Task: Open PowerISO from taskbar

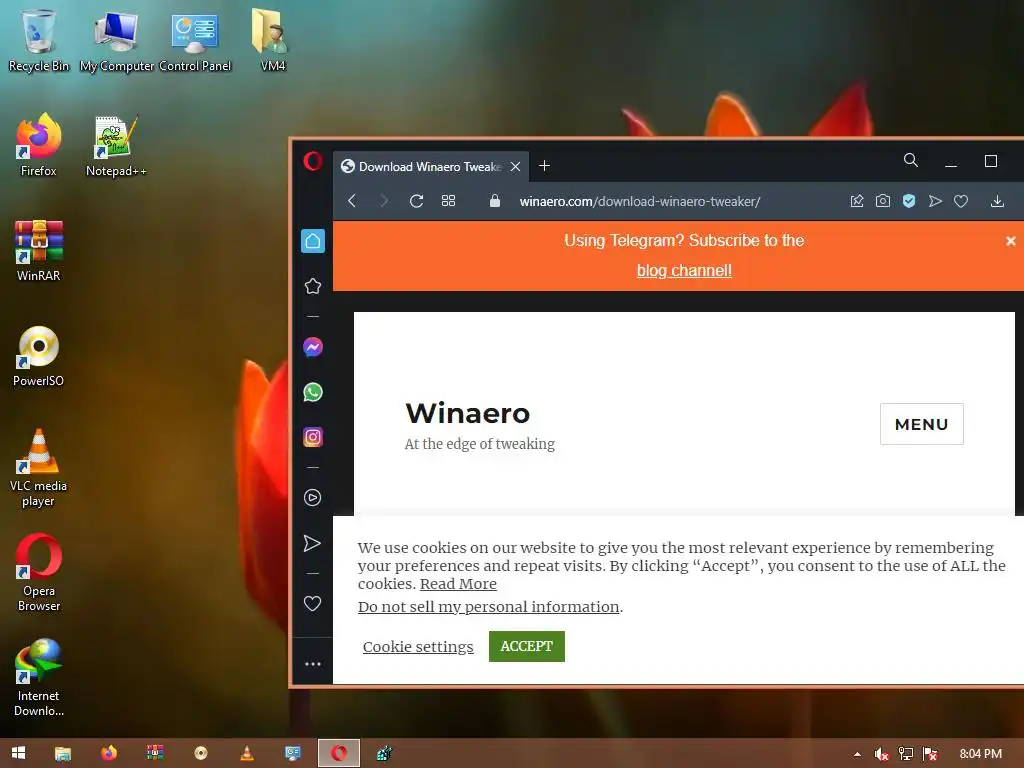Action: coord(200,753)
